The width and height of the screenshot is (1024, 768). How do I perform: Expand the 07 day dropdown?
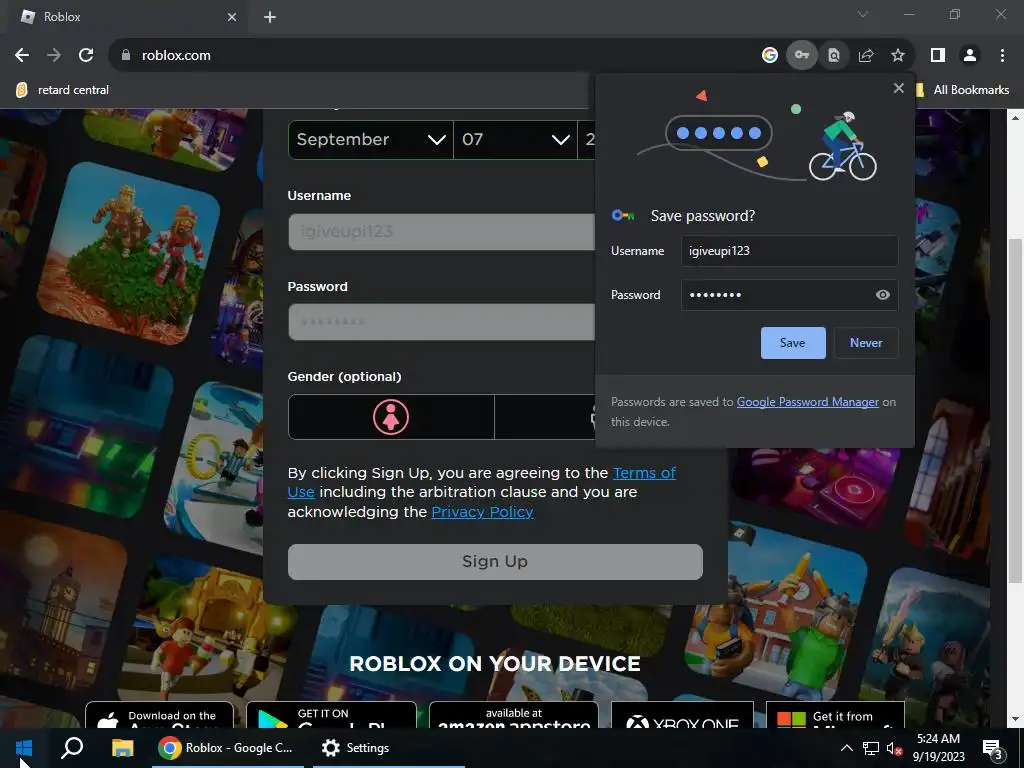[515, 140]
